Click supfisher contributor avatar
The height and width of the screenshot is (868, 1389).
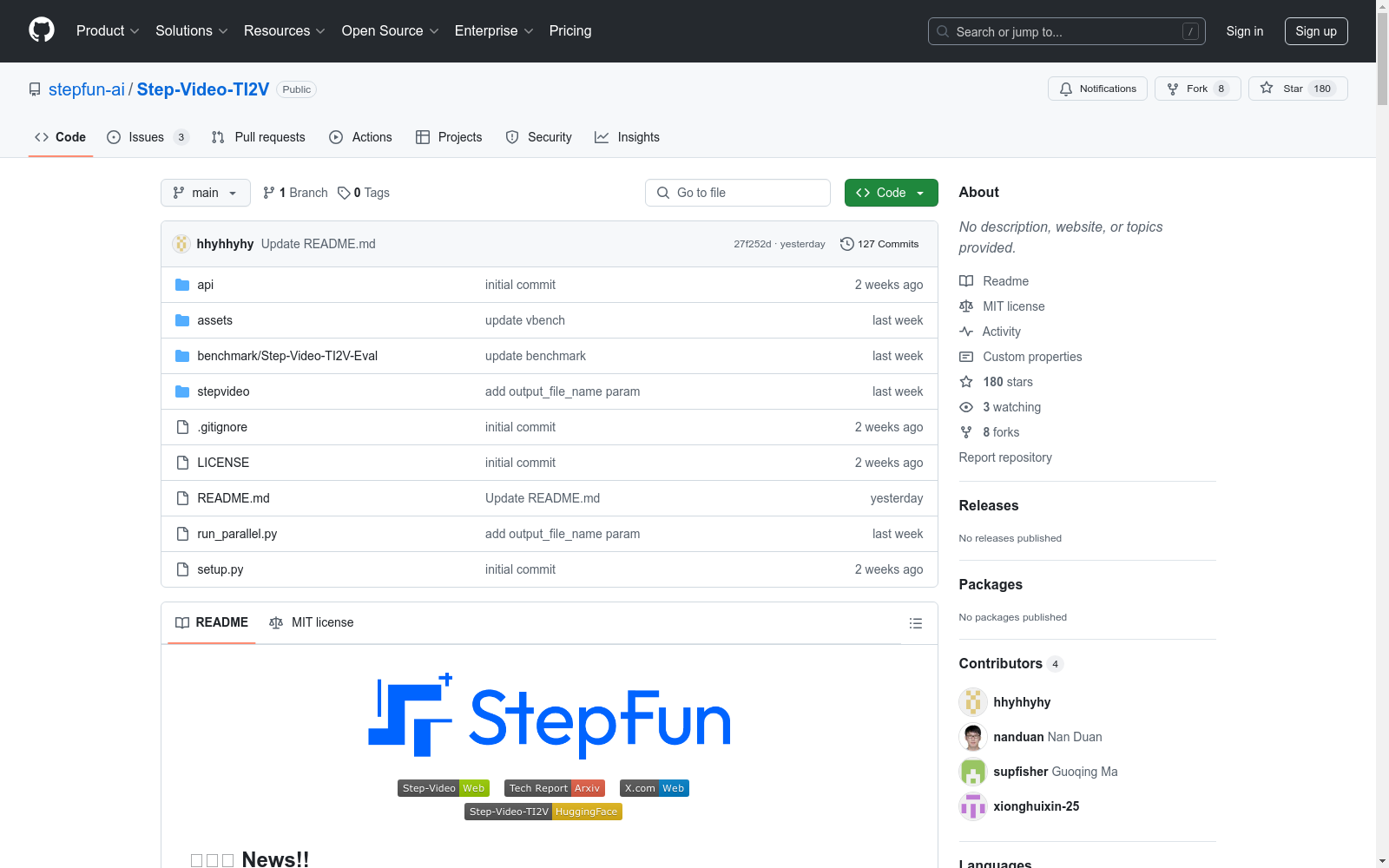(x=973, y=772)
